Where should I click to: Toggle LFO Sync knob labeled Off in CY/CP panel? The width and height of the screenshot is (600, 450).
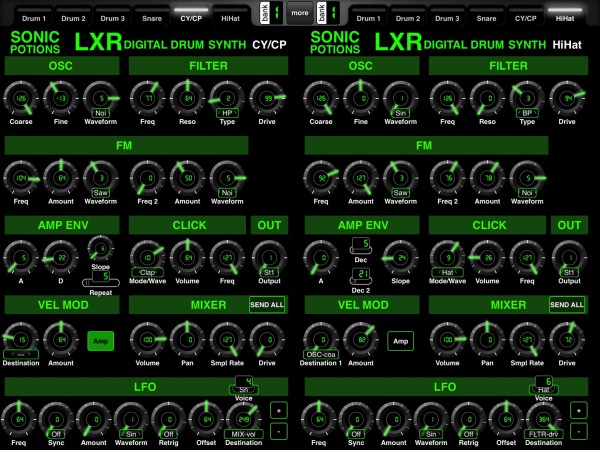pyautogui.click(x=56, y=420)
